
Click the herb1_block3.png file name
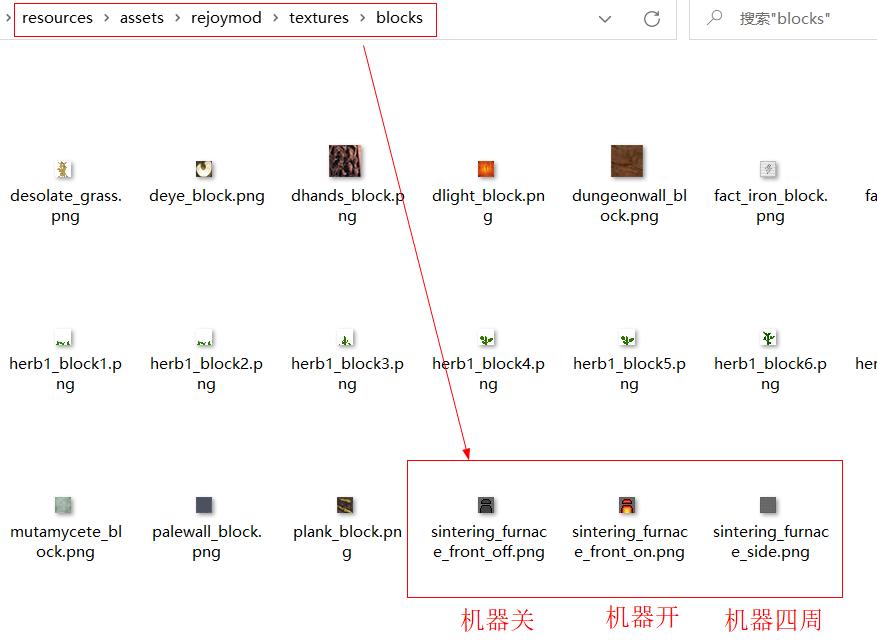tap(347, 374)
